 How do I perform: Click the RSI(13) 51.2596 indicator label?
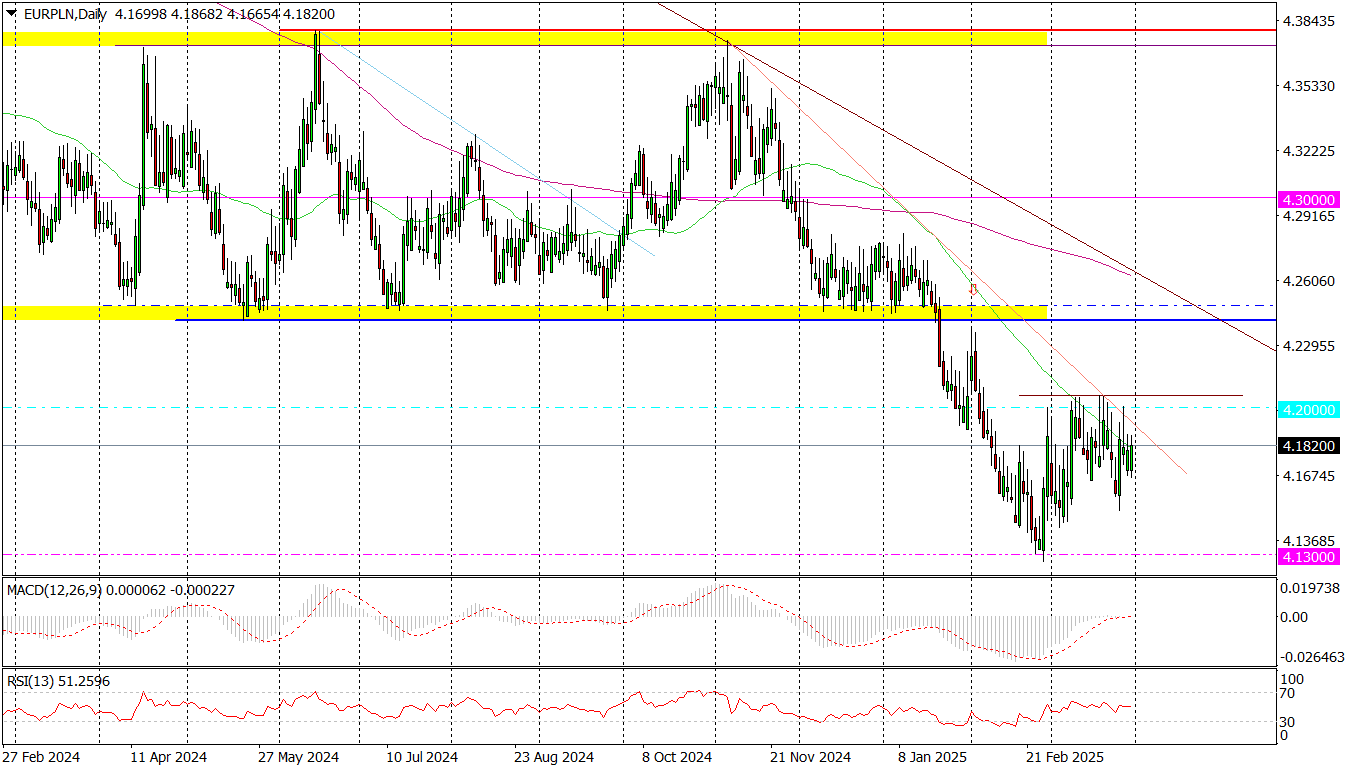tap(58, 681)
